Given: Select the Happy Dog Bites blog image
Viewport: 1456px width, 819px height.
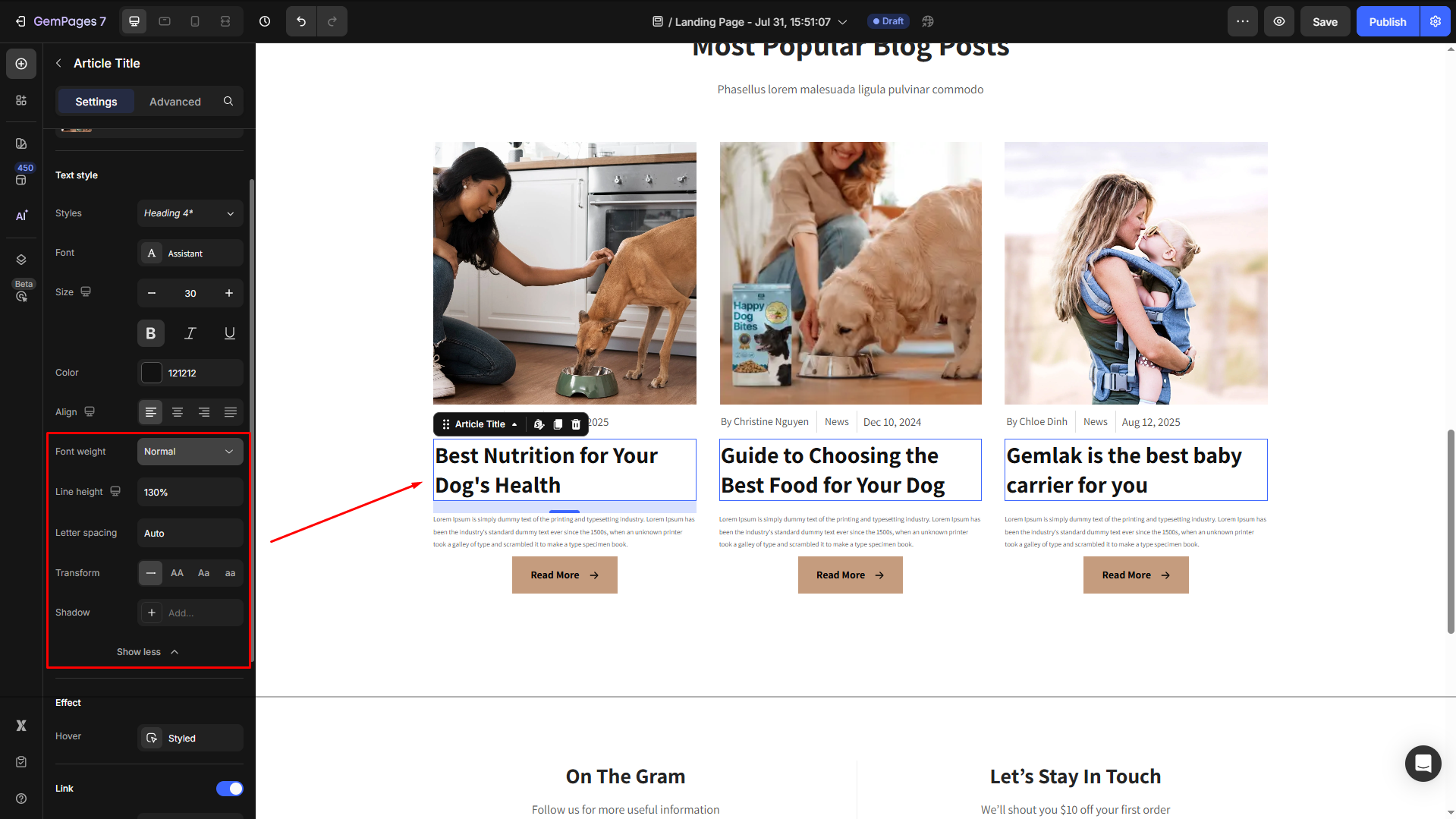Looking at the screenshot, I should tap(850, 273).
